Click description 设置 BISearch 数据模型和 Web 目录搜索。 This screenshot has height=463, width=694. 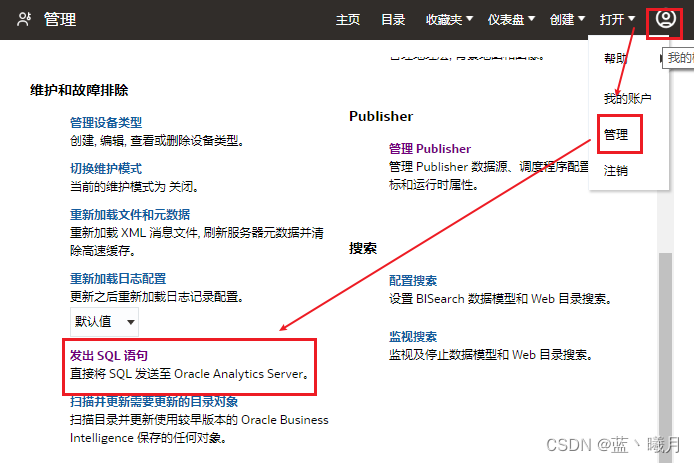coord(500,299)
